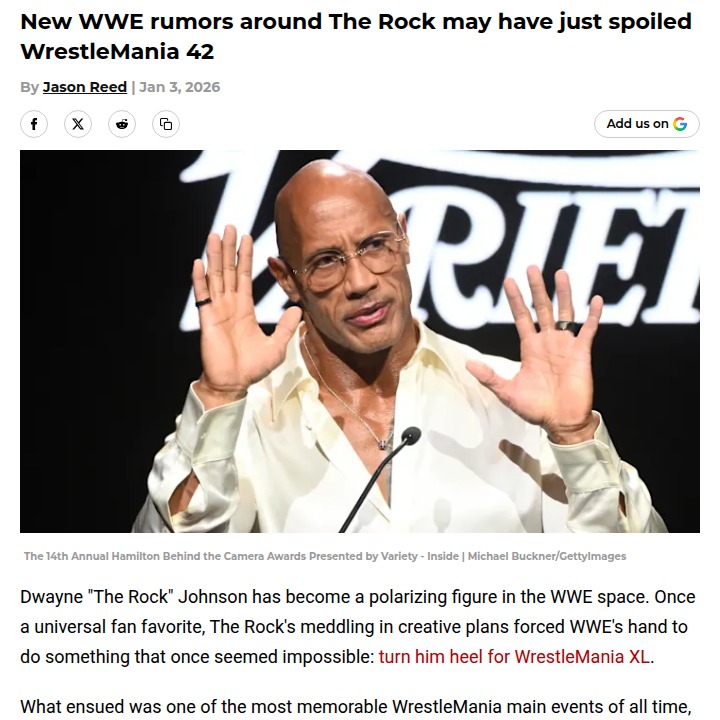Image resolution: width=720 pixels, height=720 pixels.
Task: Share the article on Facebook
Action: (x=34, y=124)
